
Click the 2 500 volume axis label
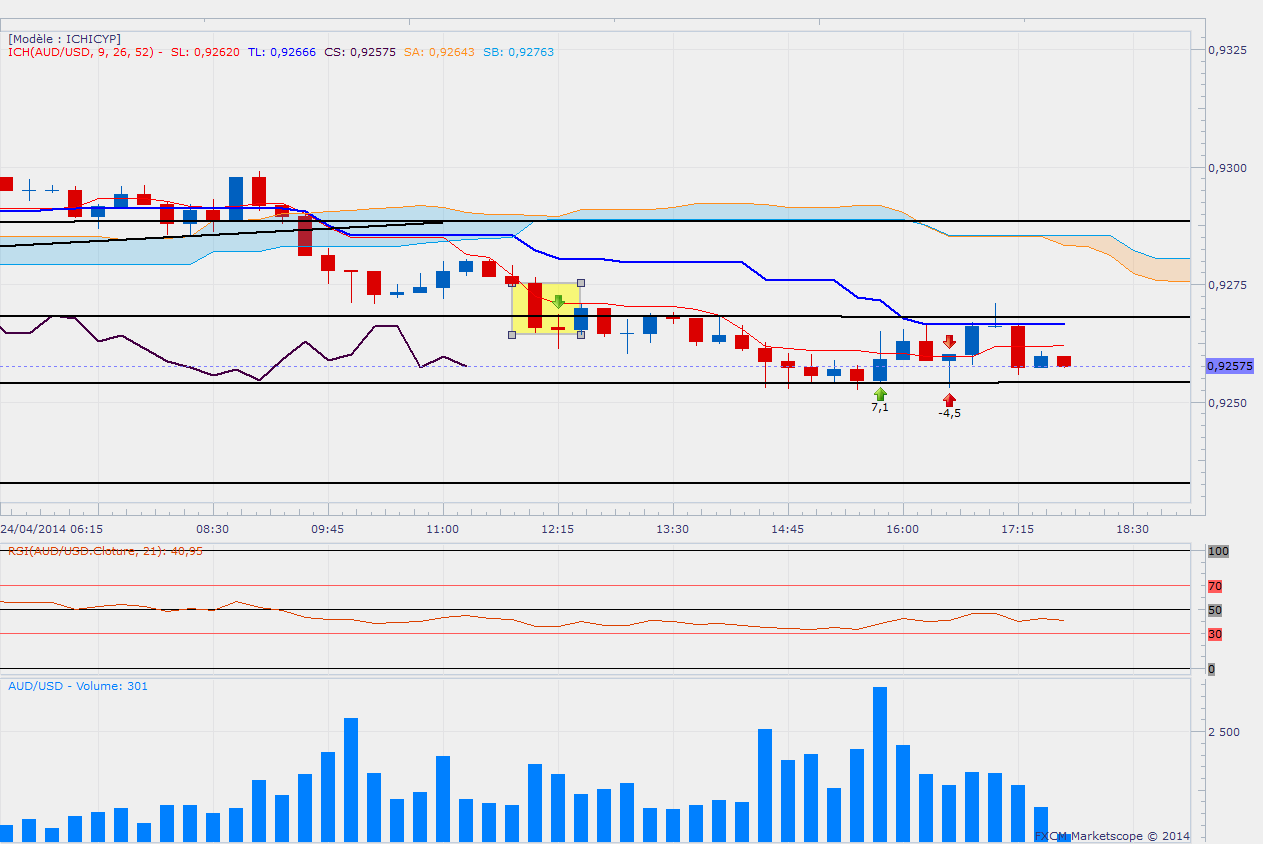click(1224, 732)
